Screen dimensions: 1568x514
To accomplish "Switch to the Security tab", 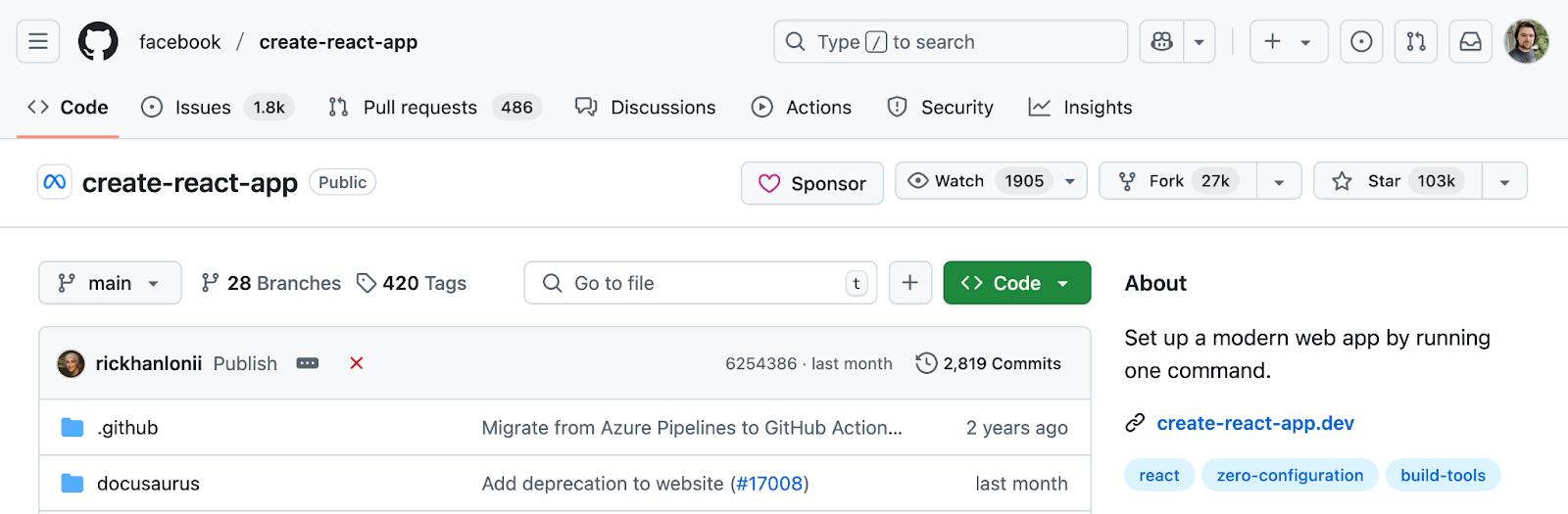I will pos(941,107).
